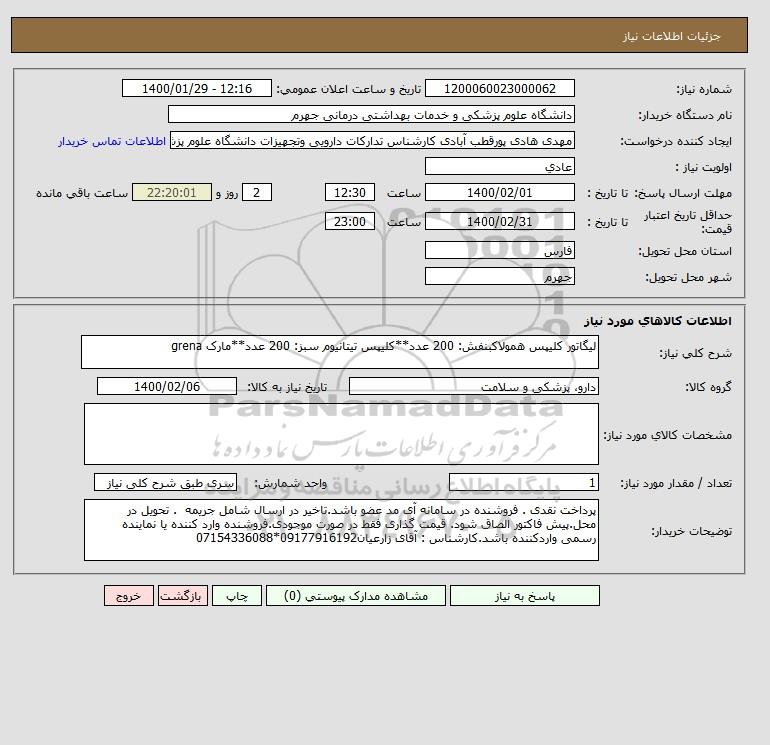Screen dimensions: 770x745
Task: Click the need date field 1400/02/06
Action: (167, 386)
